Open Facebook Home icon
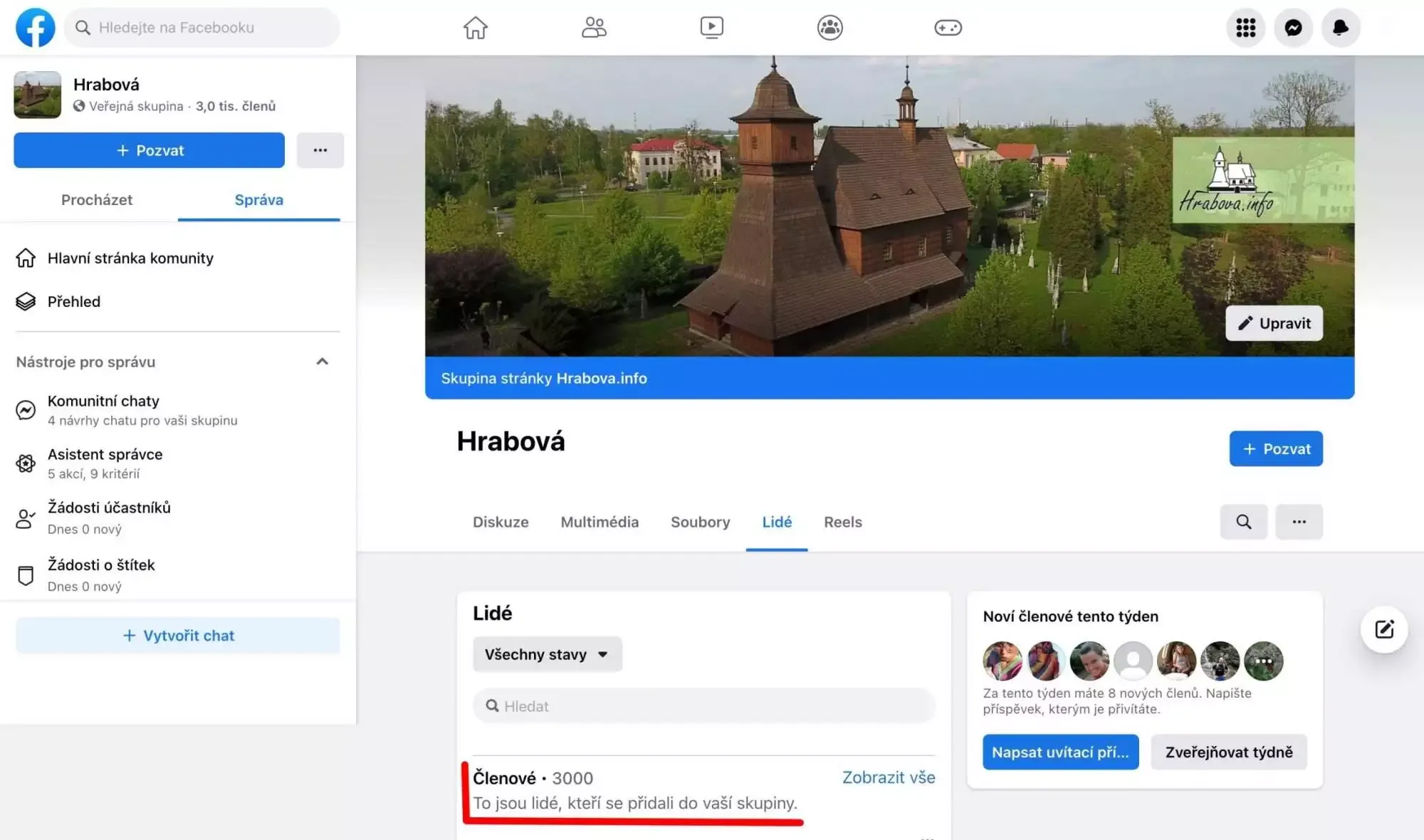The height and width of the screenshot is (840, 1424). 475,28
